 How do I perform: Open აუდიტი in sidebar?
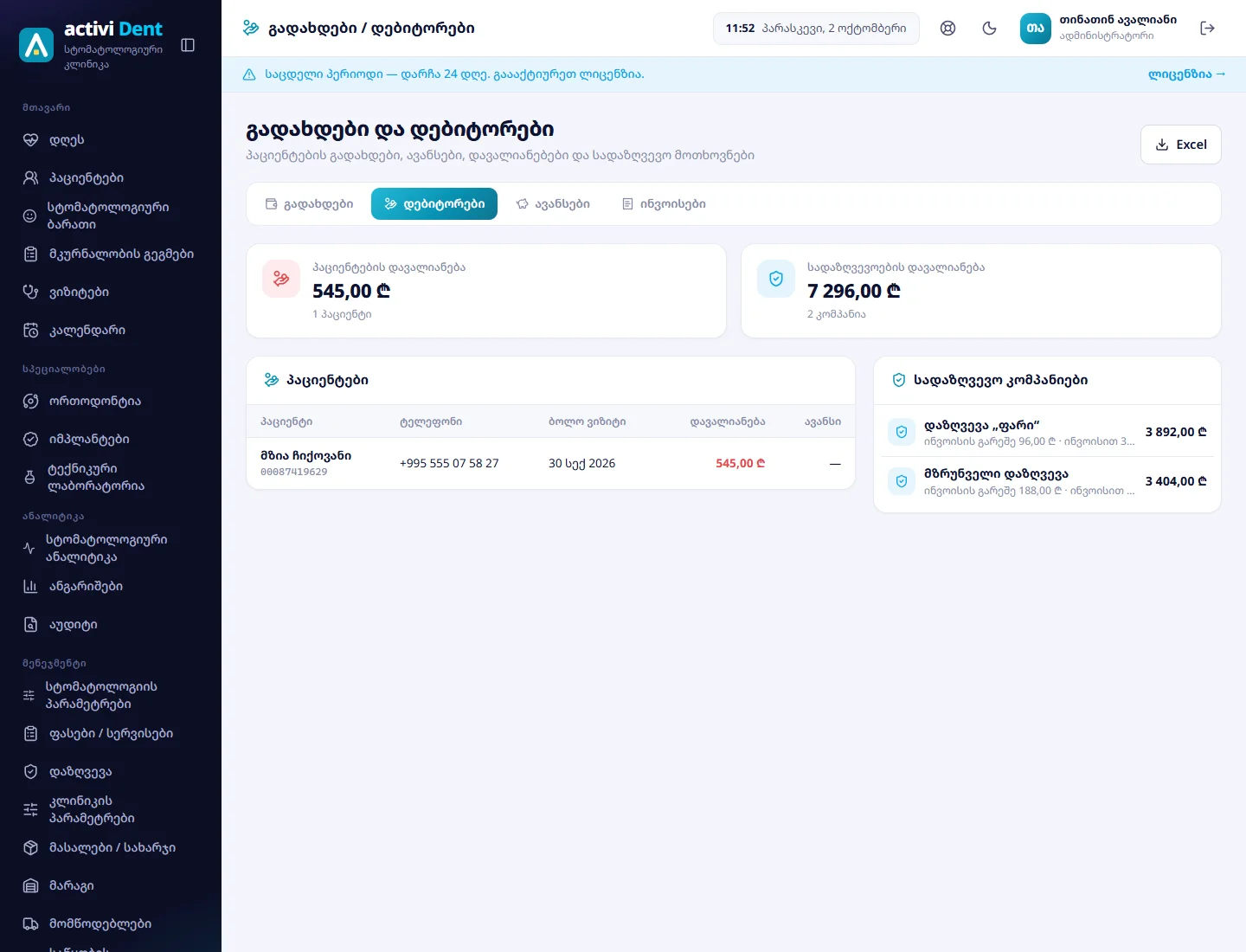[x=111, y=624]
